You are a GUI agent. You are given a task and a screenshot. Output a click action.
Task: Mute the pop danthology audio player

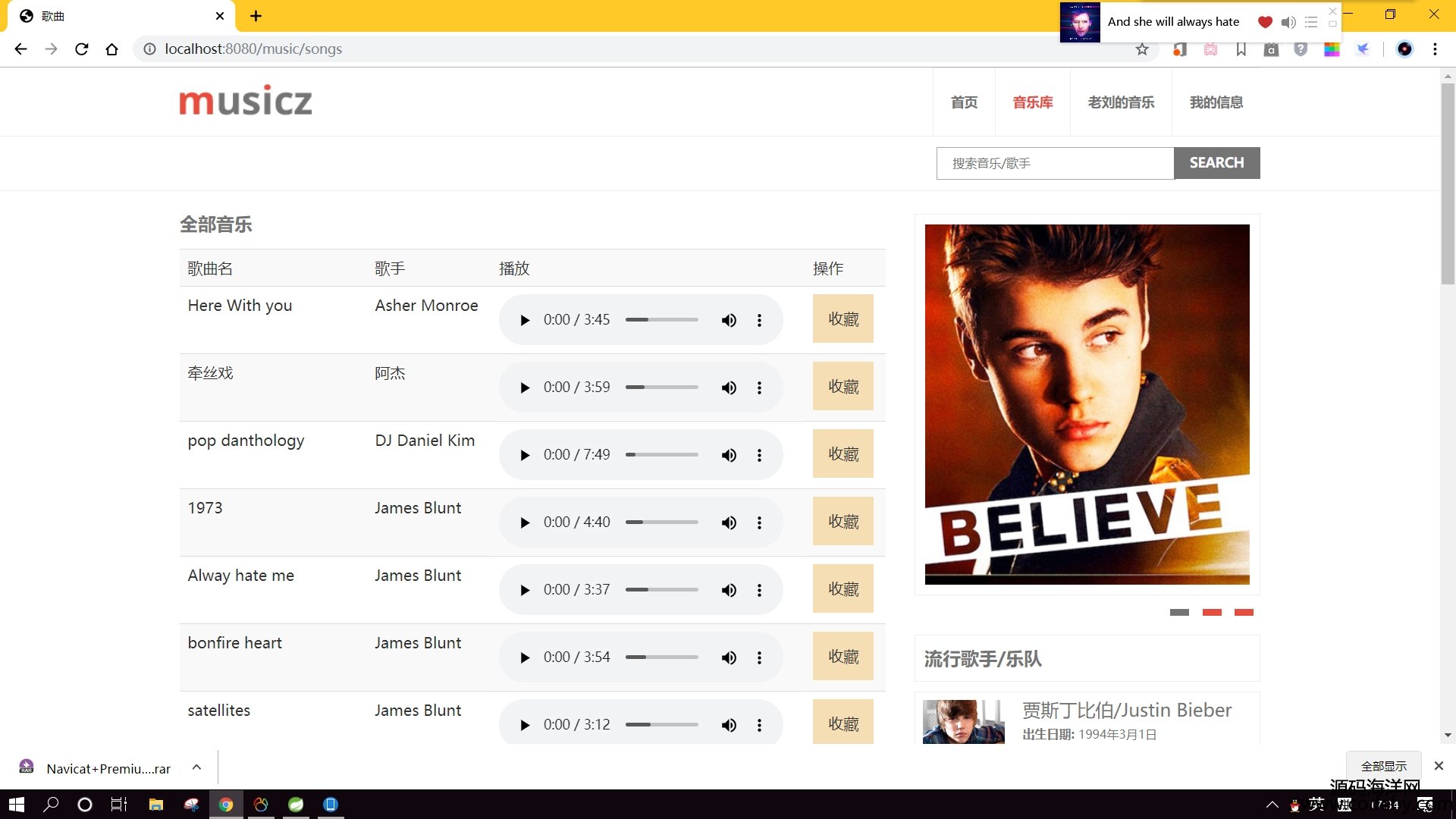[729, 455]
